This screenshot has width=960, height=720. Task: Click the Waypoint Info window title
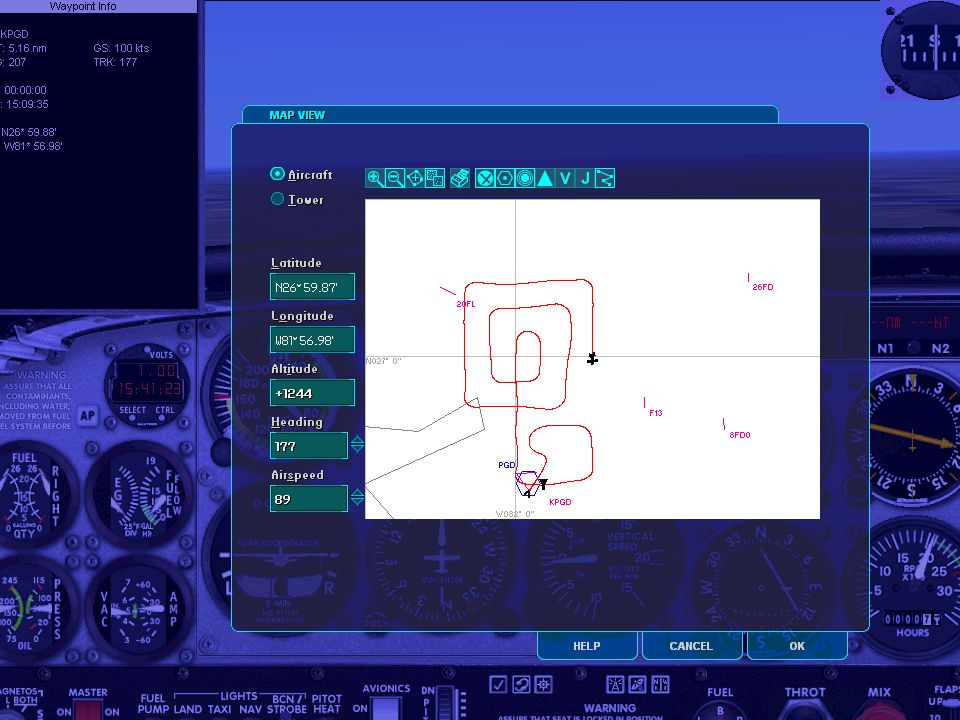(x=83, y=6)
